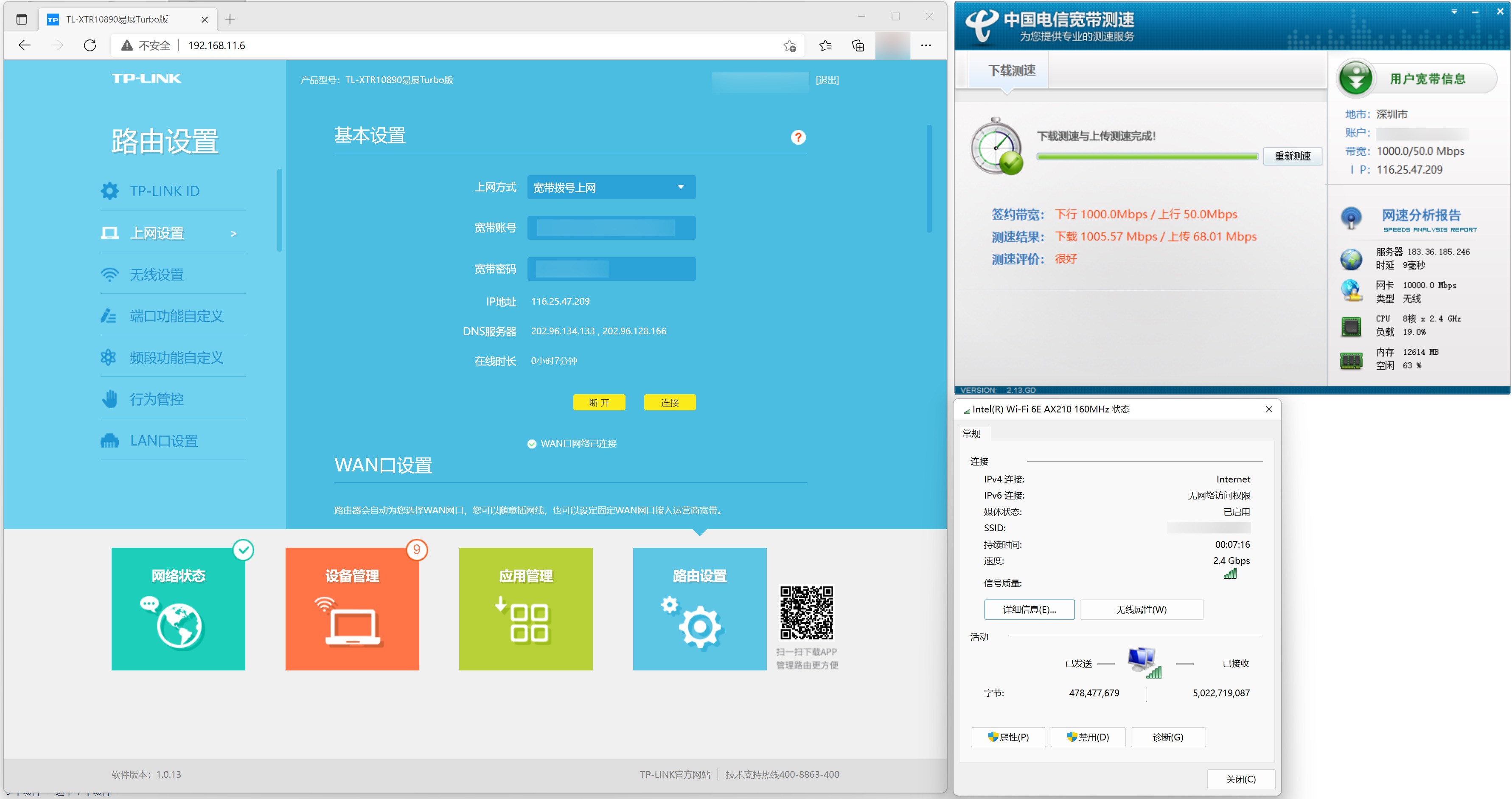Viewport: 1512px width, 799px height.
Task: Click the red help question mark icon
Action: coord(798,137)
